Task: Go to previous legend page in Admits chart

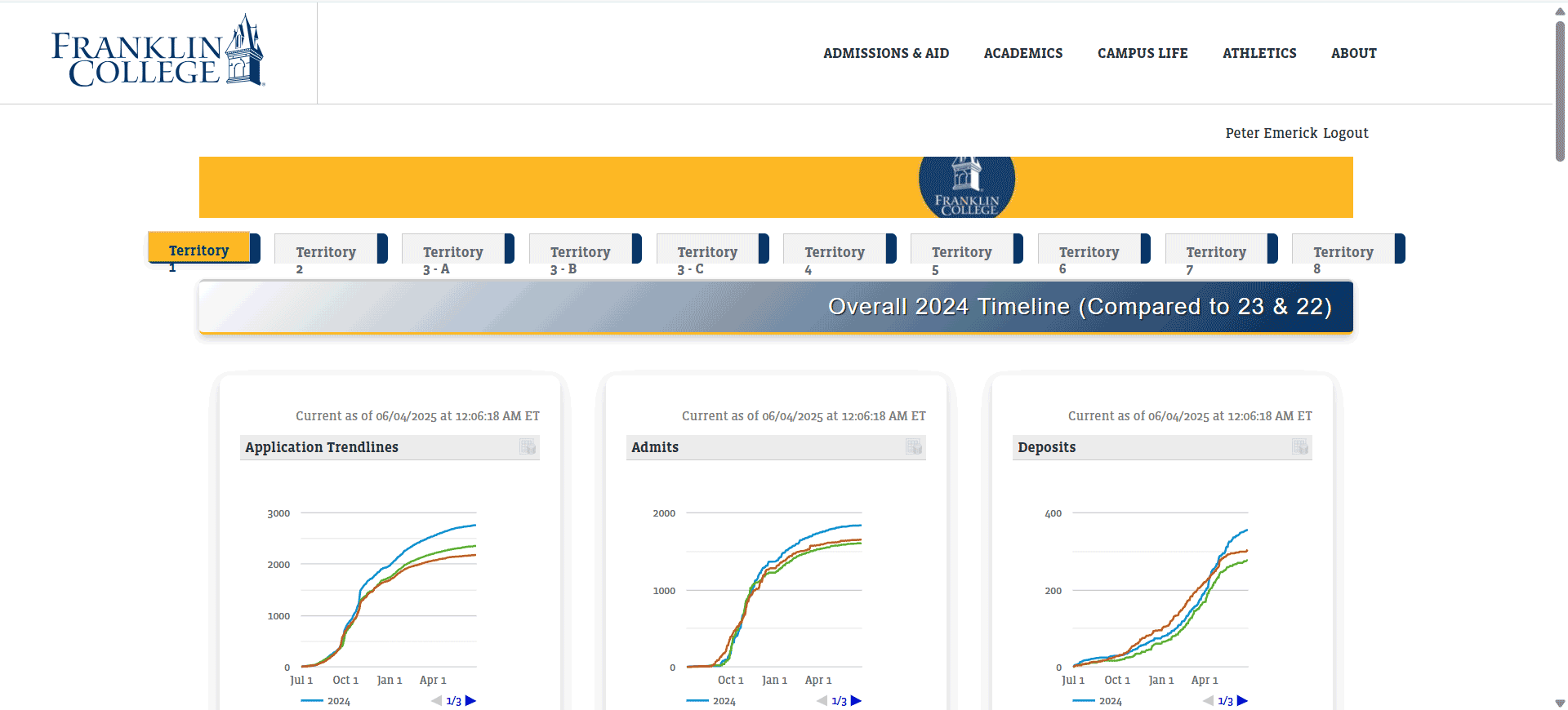Action: (822, 701)
